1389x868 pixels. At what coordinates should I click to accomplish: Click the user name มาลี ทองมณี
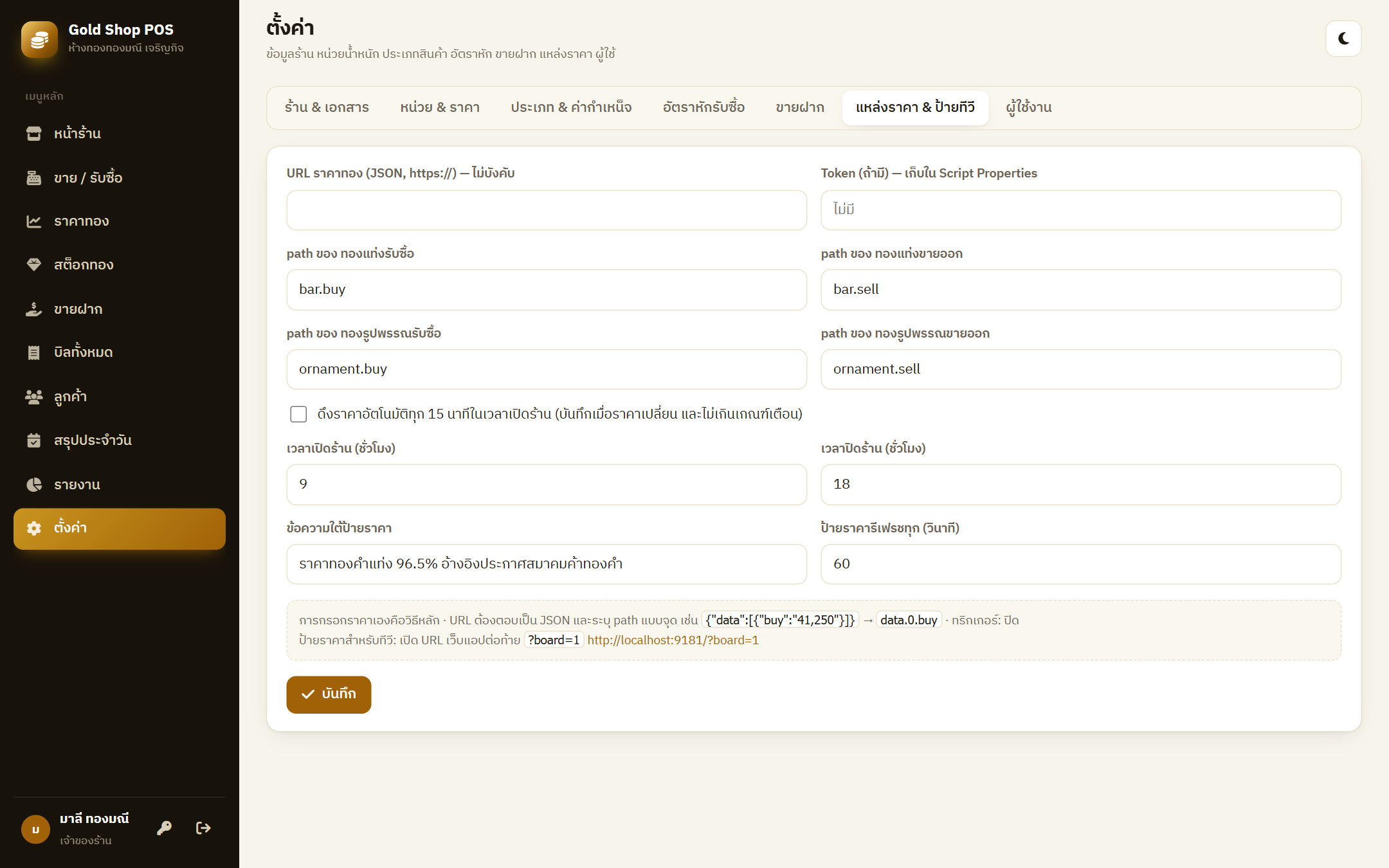(95, 818)
